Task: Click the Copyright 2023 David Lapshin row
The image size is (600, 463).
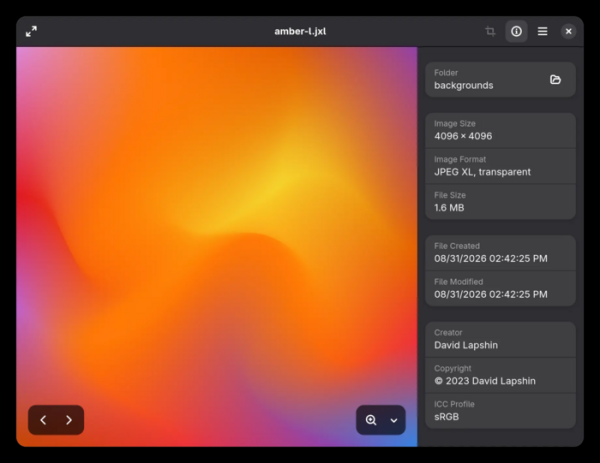Action: [x=501, y=375]
